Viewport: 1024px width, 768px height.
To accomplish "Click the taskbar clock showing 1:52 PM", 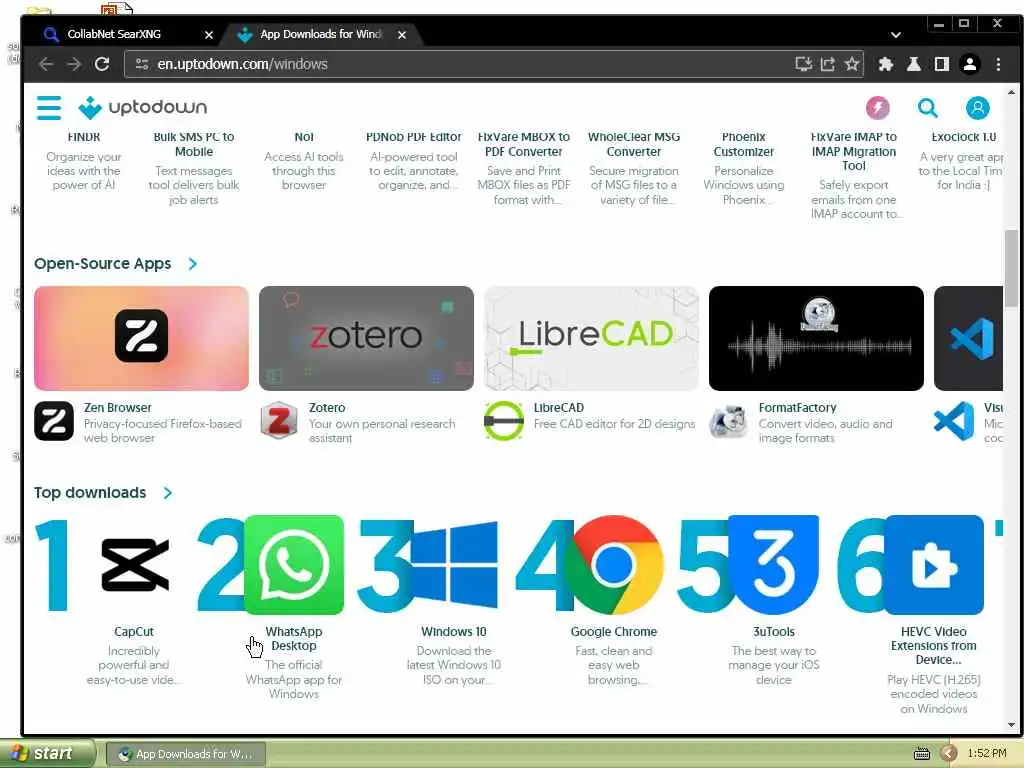I will 987,754.
